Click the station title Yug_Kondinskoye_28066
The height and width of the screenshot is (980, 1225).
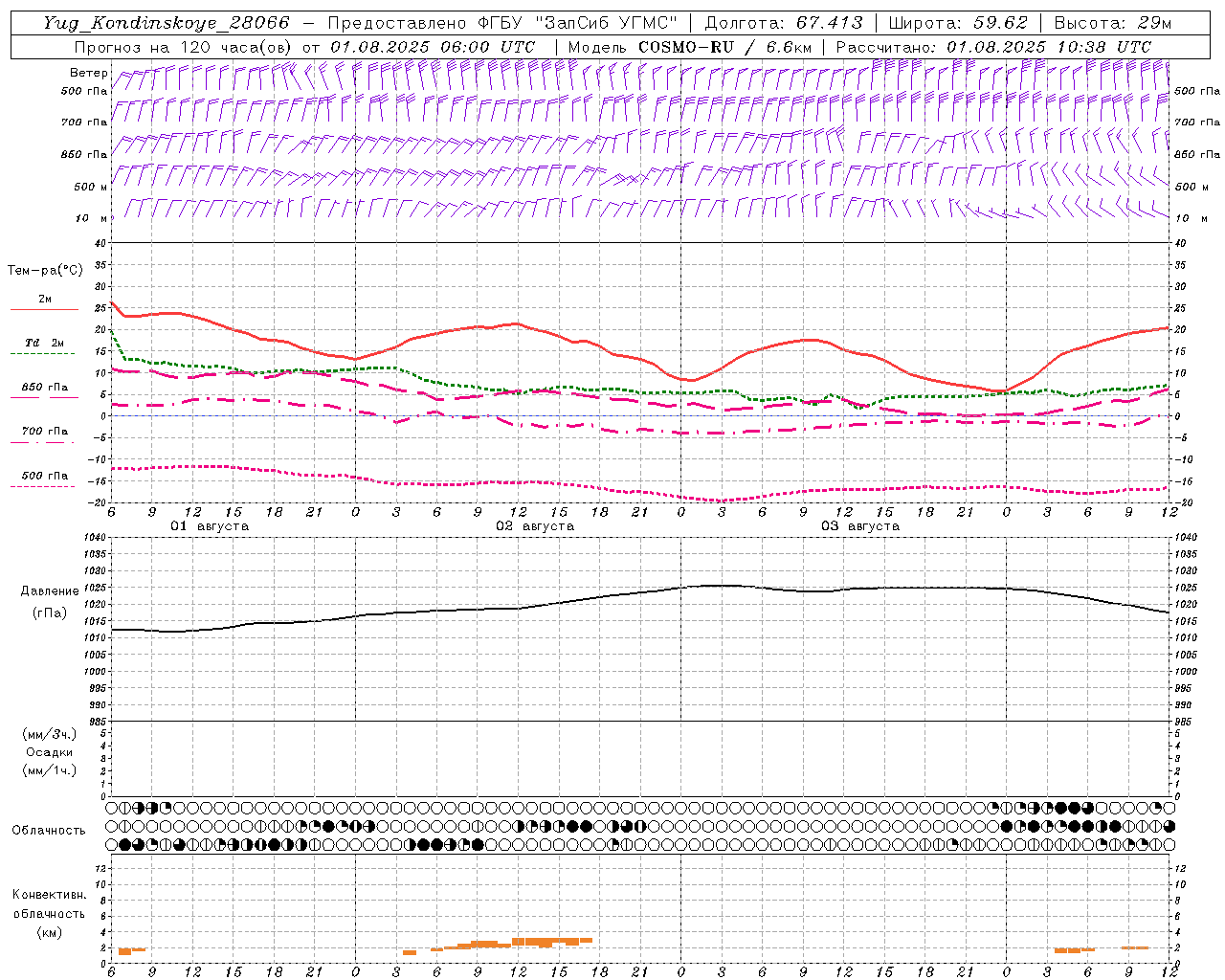coord(166,23)
